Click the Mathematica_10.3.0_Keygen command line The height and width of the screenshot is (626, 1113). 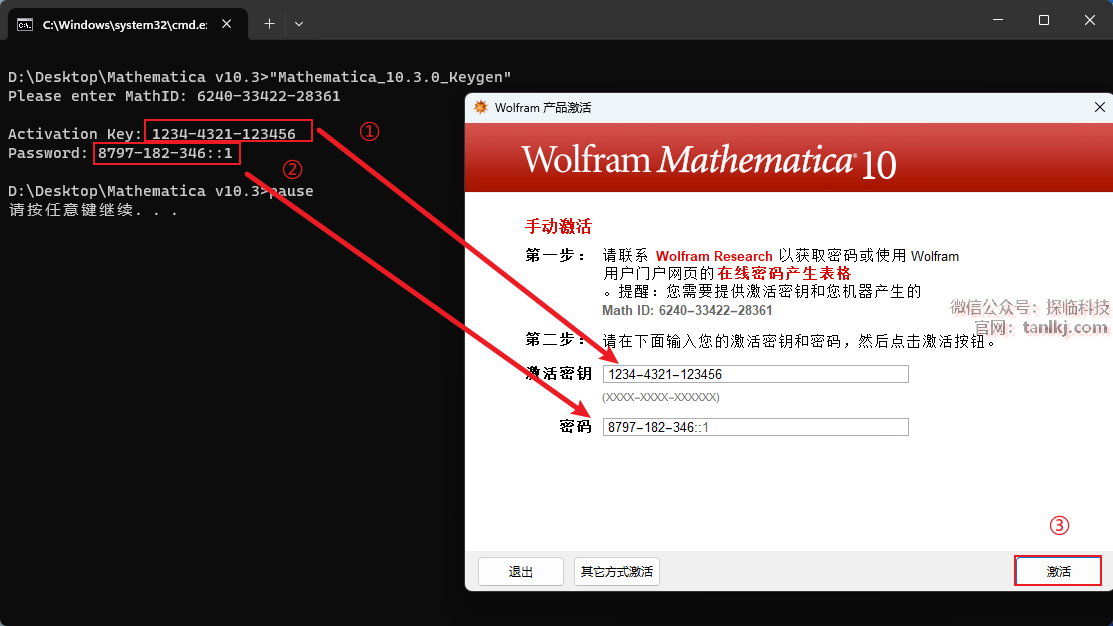click(x=259, y=77)
